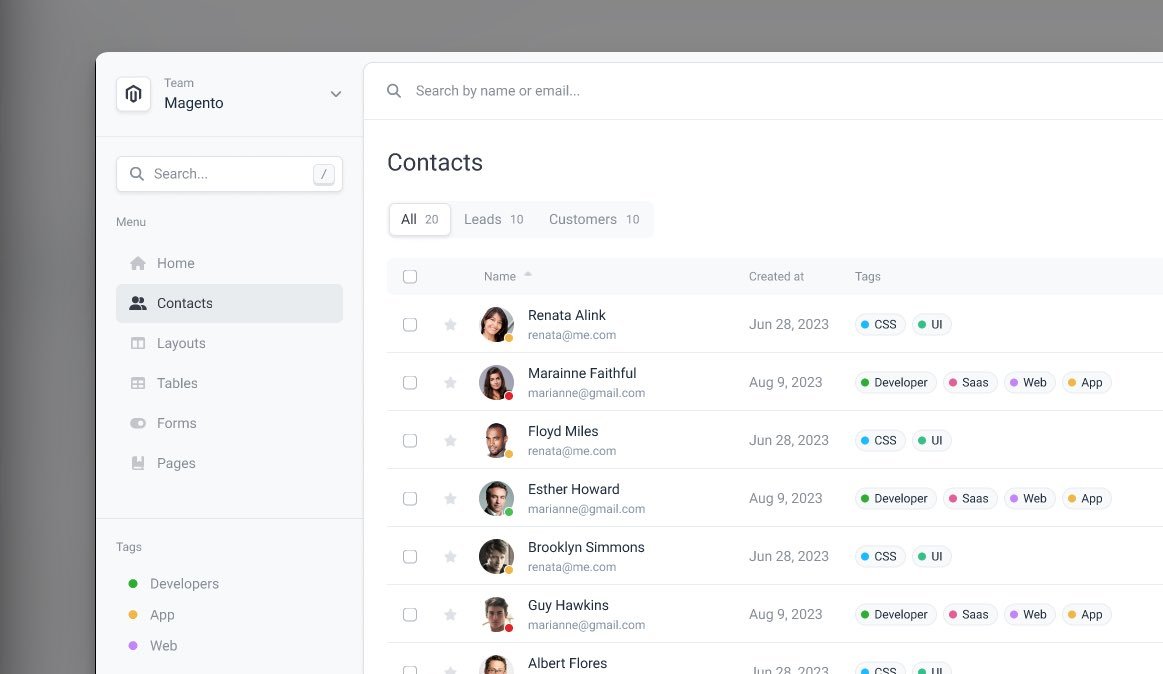Select Brooklyn Simmons row checkbox

(x=410, y=556)
